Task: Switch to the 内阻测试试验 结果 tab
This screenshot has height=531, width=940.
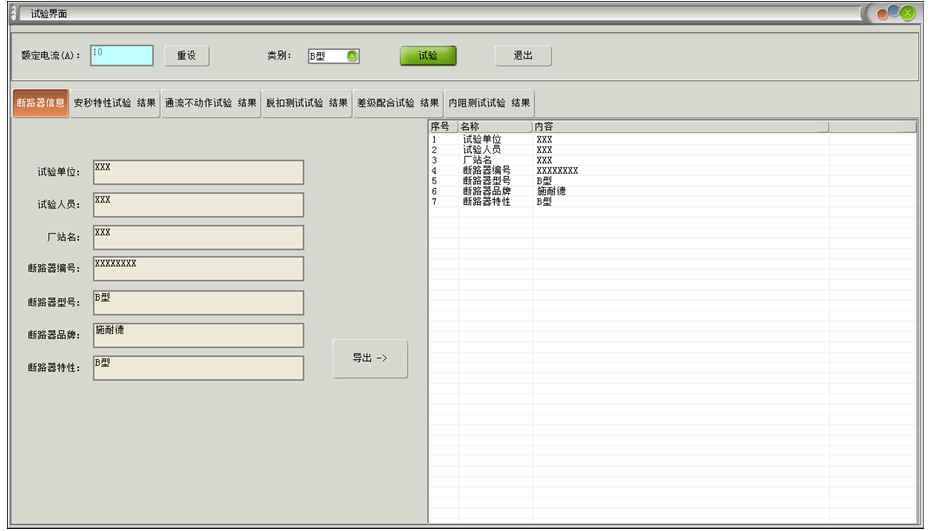Action: click(x=489, y=103)
